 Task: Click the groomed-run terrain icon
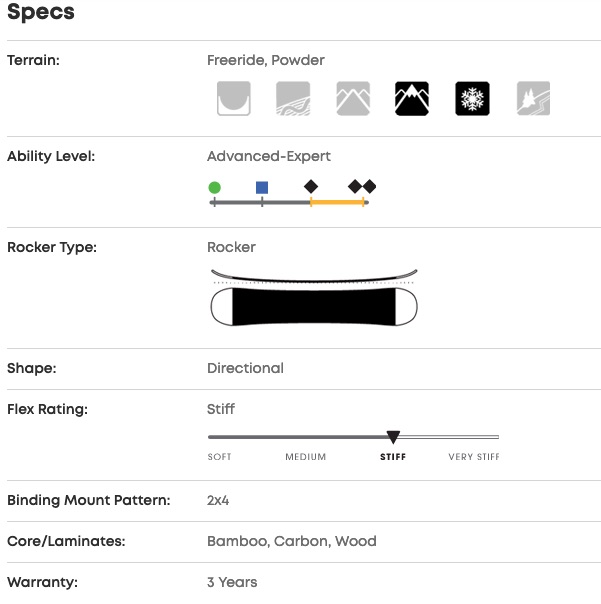tap(293, 98)
